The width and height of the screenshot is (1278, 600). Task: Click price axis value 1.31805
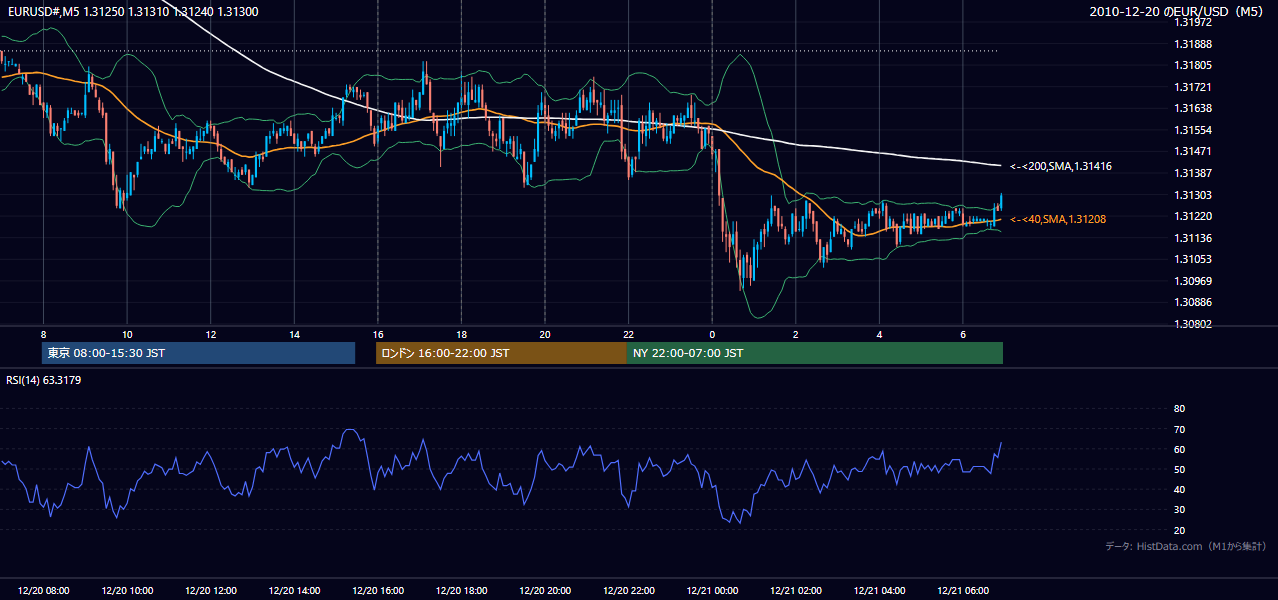[1193, 65]
